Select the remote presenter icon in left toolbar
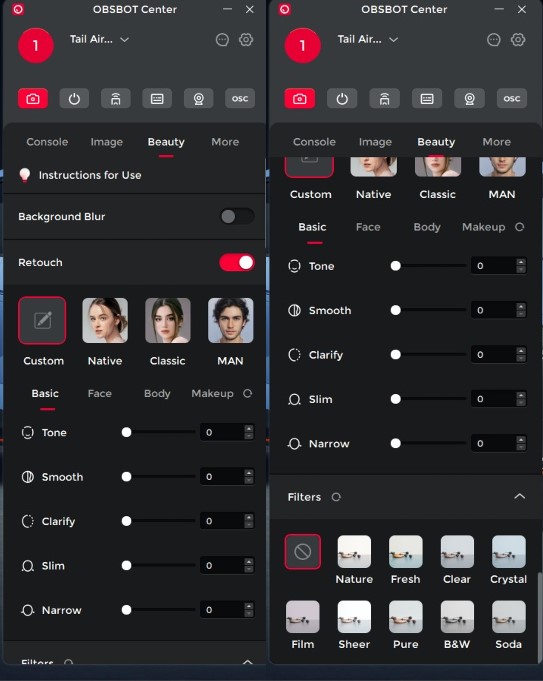The image size is (543, 681). [116, 99]
